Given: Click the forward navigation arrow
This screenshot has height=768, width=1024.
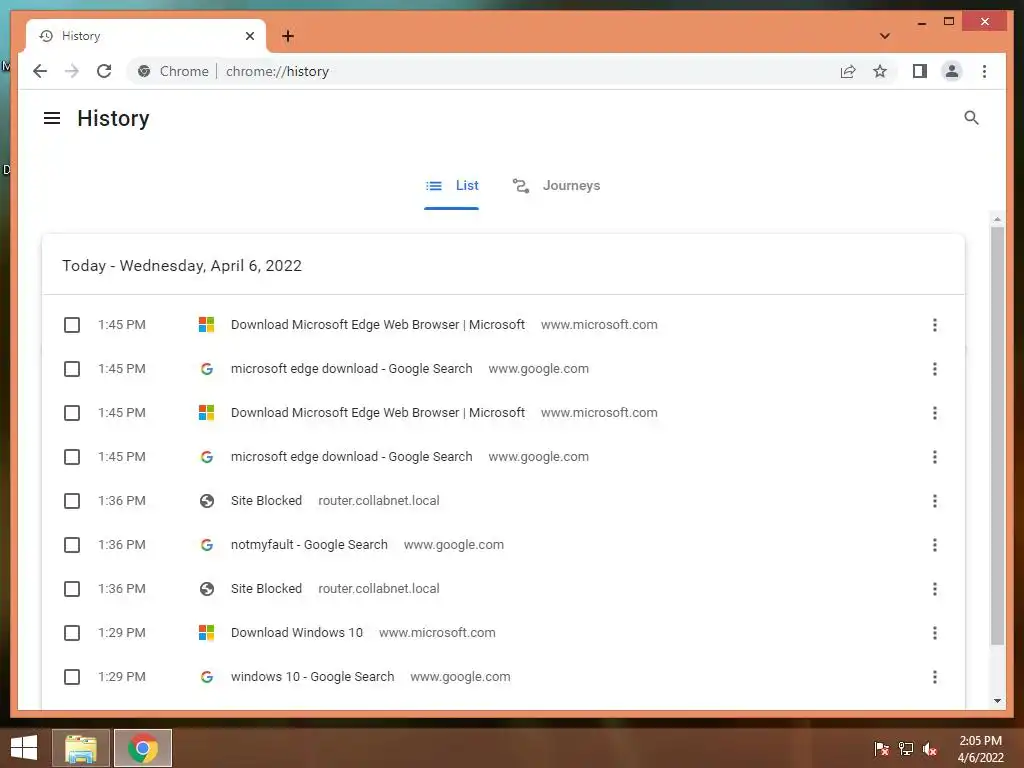Looking at the screenshot, I should (72, 71).
